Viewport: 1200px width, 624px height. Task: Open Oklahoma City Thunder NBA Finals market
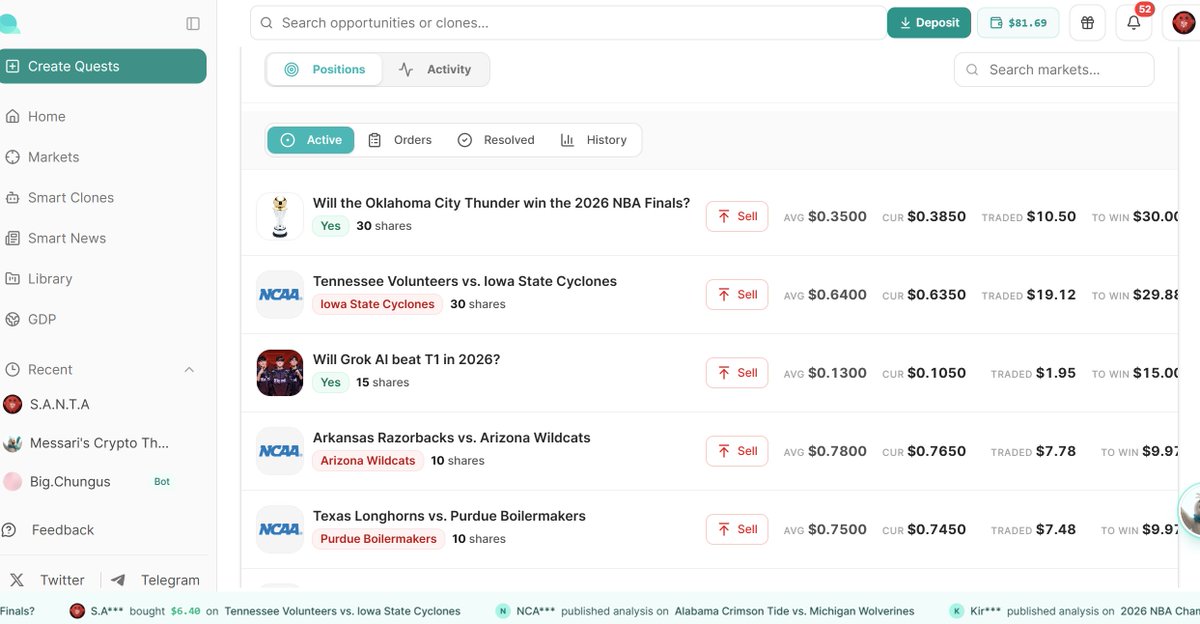501,203
